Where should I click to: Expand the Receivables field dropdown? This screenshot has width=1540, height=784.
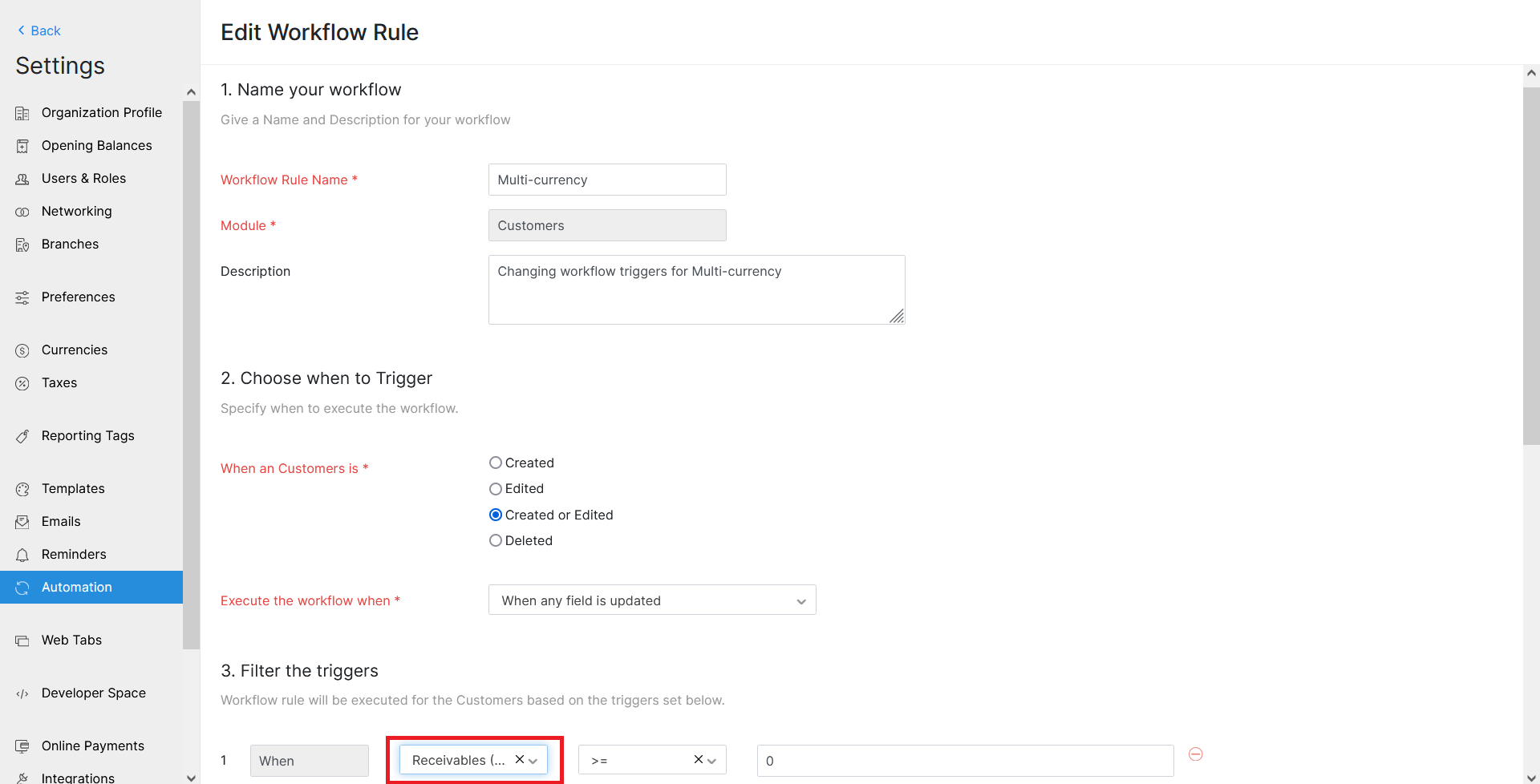coord(533,760)
